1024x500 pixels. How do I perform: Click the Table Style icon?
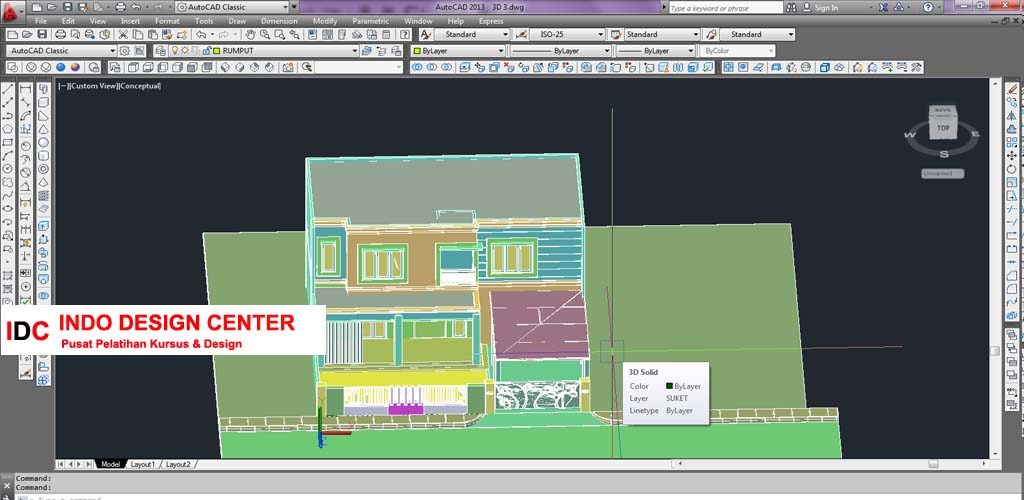pyautogui.click(x=615, y=35)
